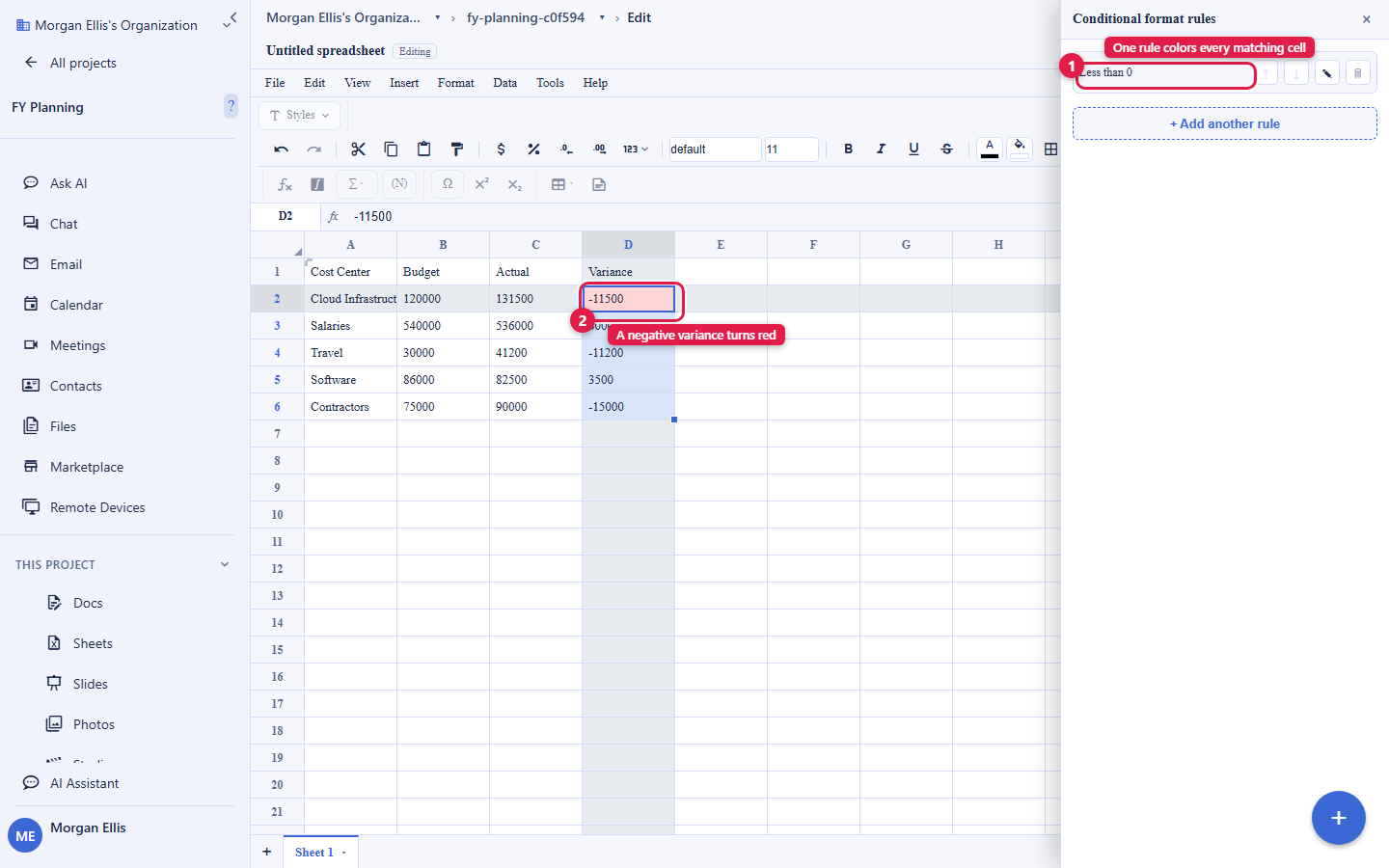
Task: Open Sheets under This Project
Action: pos(93,643)
